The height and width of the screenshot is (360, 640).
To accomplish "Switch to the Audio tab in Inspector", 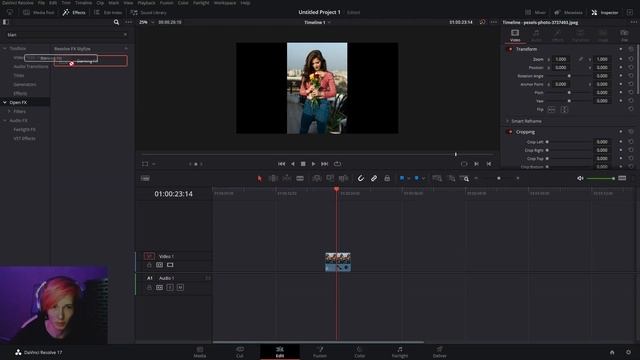I will 536,36.
